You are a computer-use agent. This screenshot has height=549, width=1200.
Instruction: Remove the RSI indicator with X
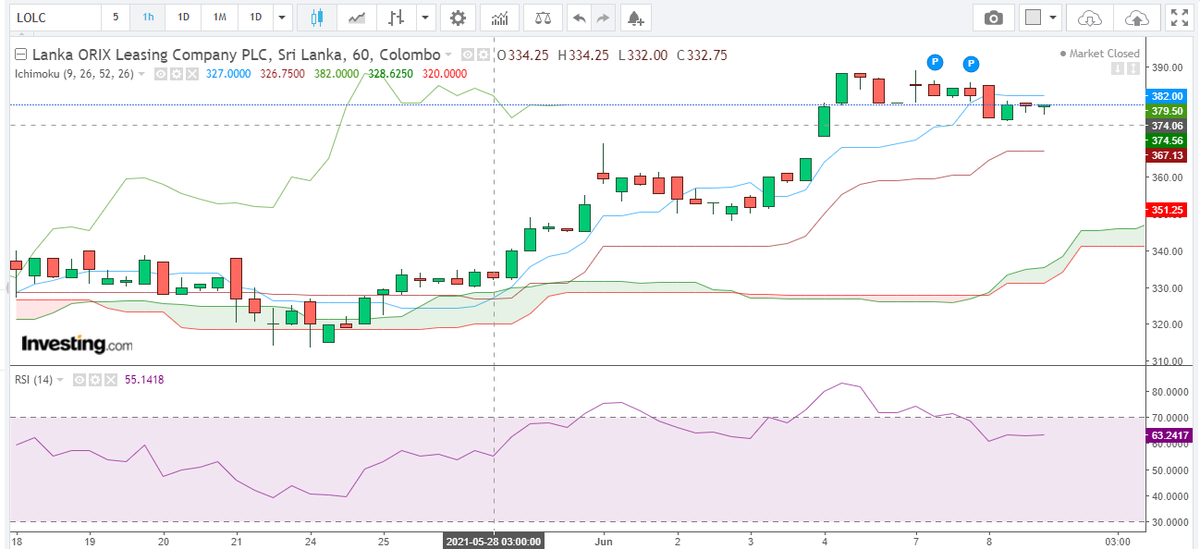111,380
